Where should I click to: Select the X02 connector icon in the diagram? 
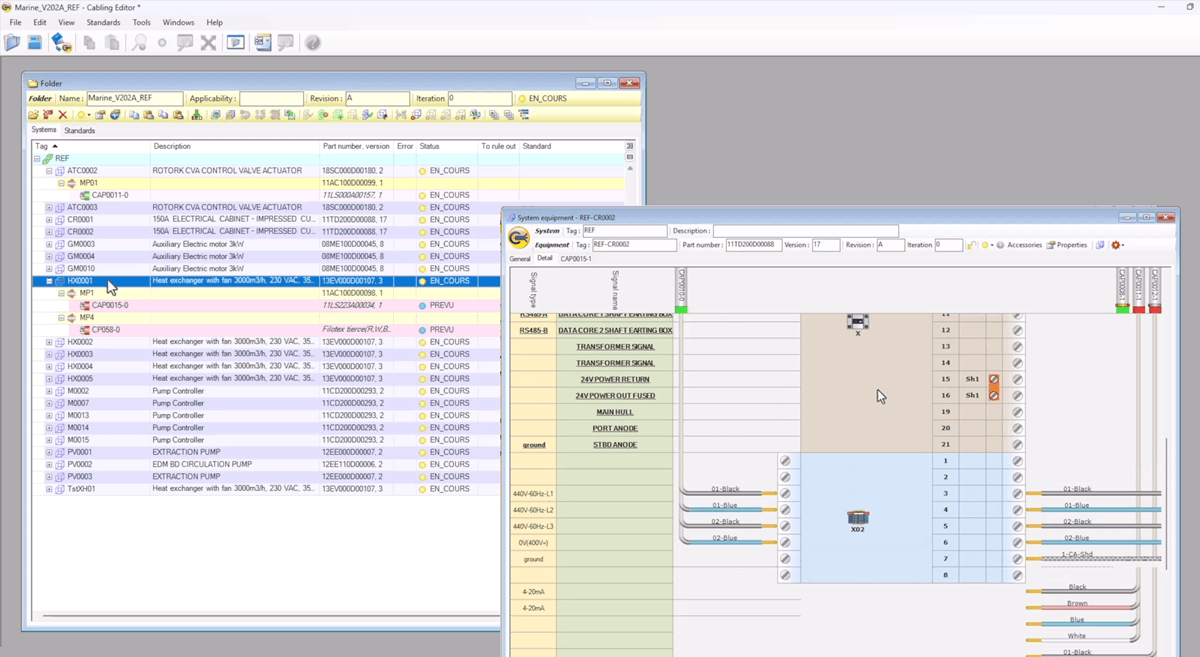(x=858, y=518)
